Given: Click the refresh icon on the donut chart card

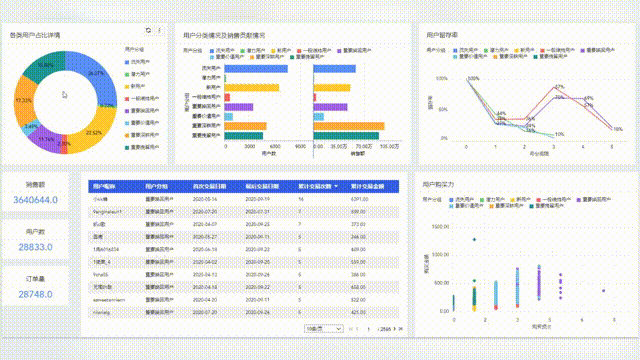Looking at the screenshot, I should [x=148, y=30].
